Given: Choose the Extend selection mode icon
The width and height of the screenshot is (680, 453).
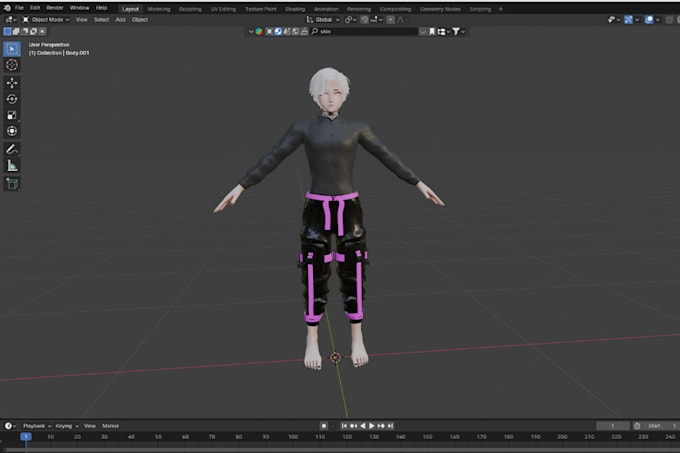Looking at the screenshot, I should pyautogui.click(x=16, y=31).
